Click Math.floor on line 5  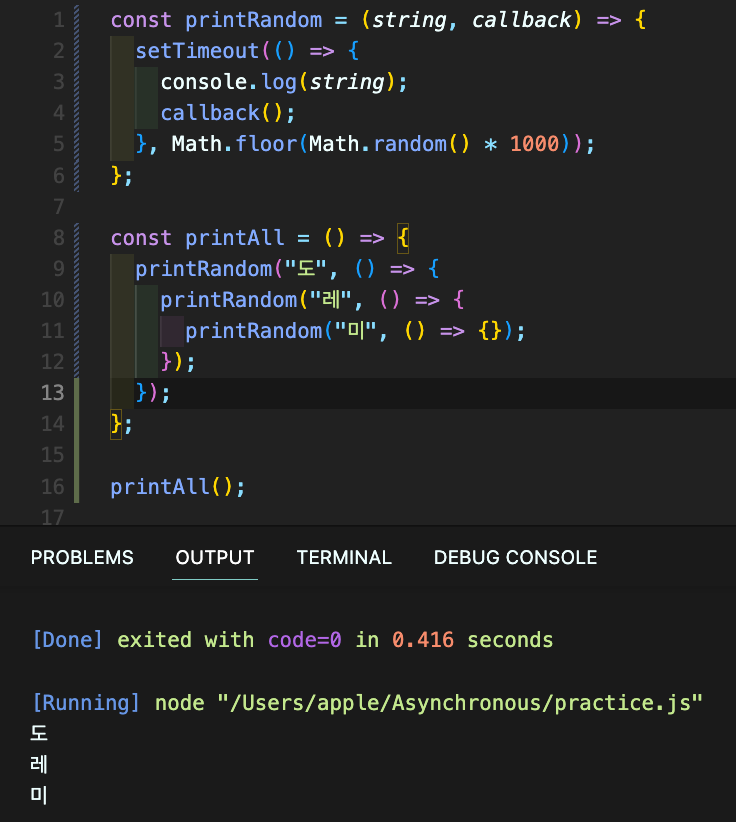point(234,144)
